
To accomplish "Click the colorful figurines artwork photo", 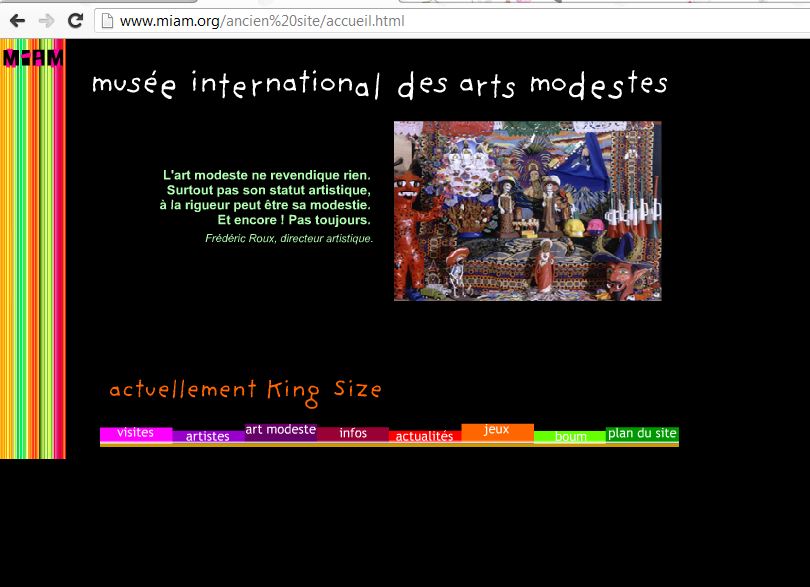I will point(527,211).
